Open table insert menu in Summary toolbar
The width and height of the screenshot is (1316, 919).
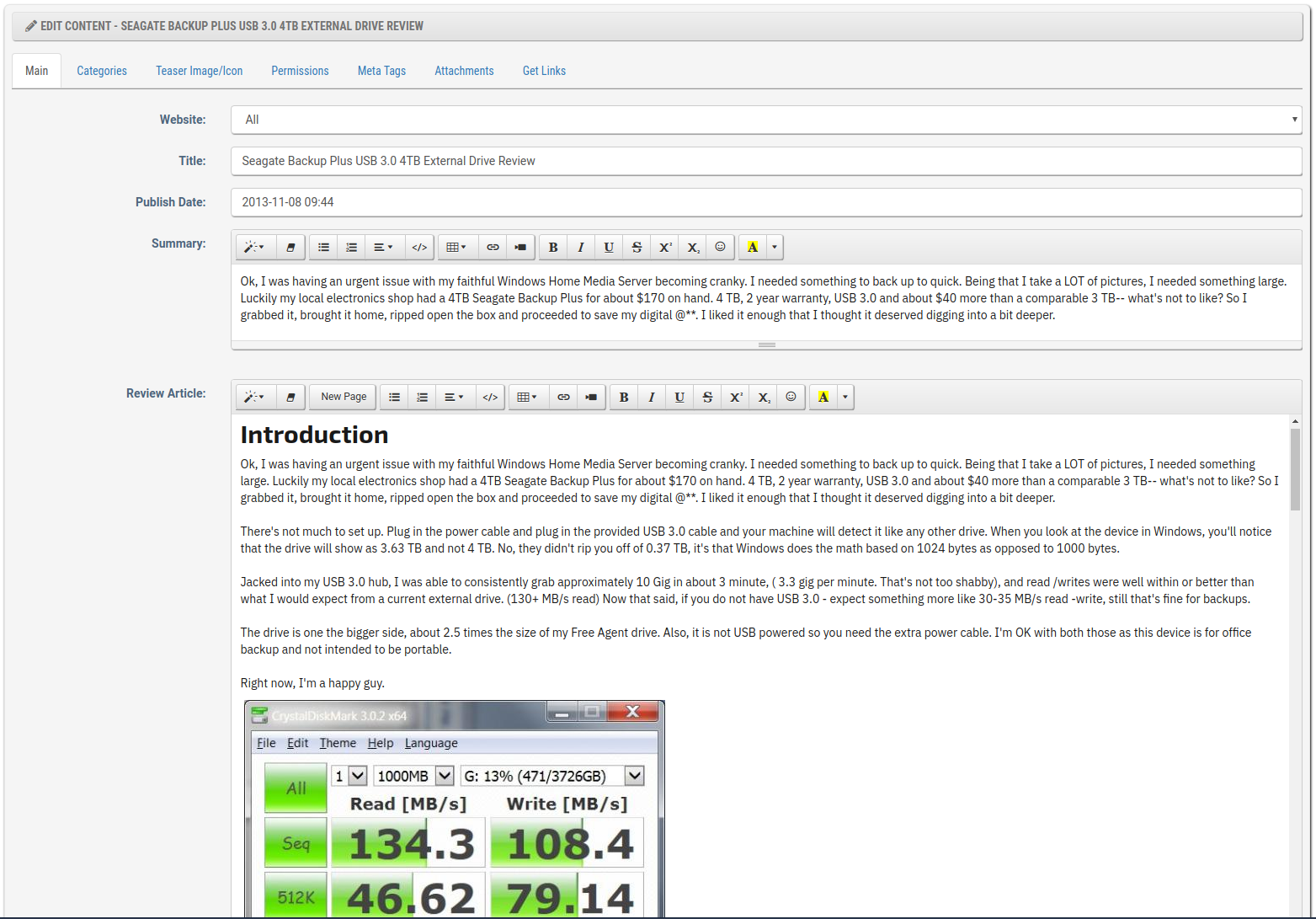[x=456, y=247]
